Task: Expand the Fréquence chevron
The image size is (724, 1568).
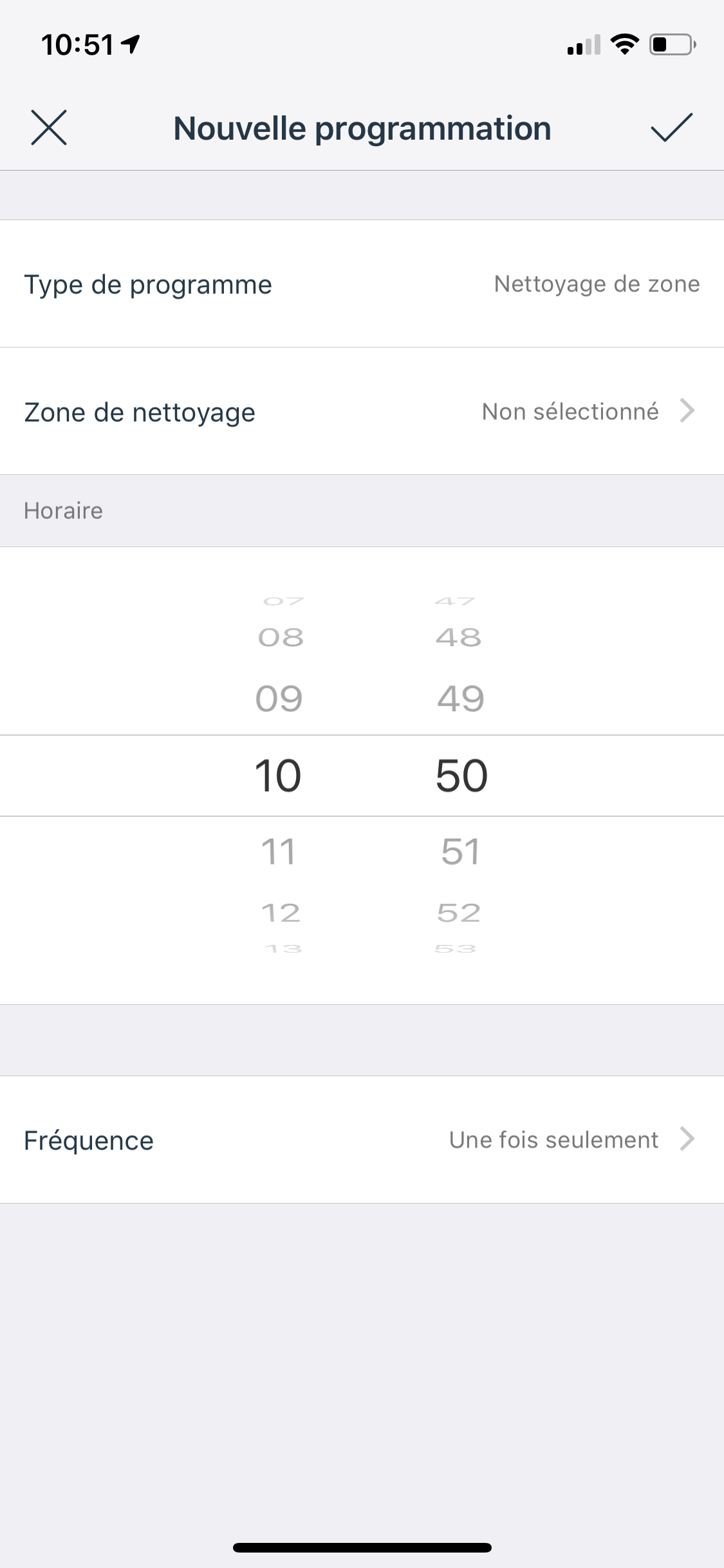Action: pyautogui.click(x=687, y=1139)
